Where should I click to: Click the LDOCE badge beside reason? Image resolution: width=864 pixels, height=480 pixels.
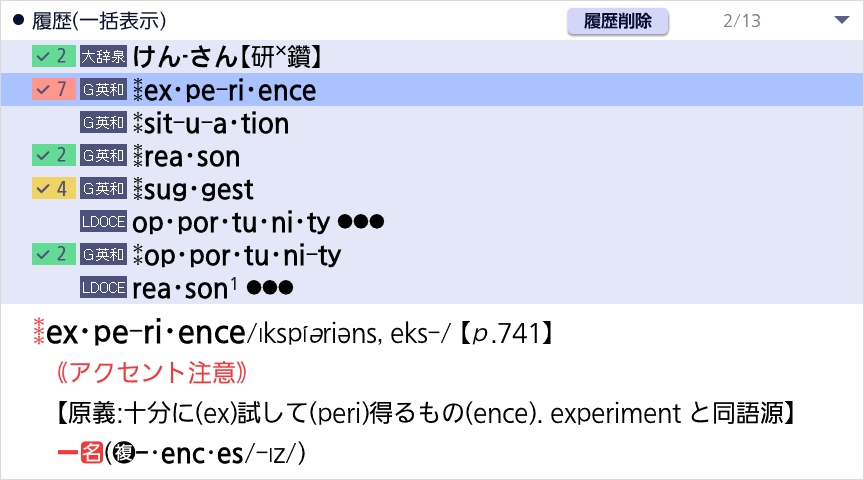click(x=103, y=288)
